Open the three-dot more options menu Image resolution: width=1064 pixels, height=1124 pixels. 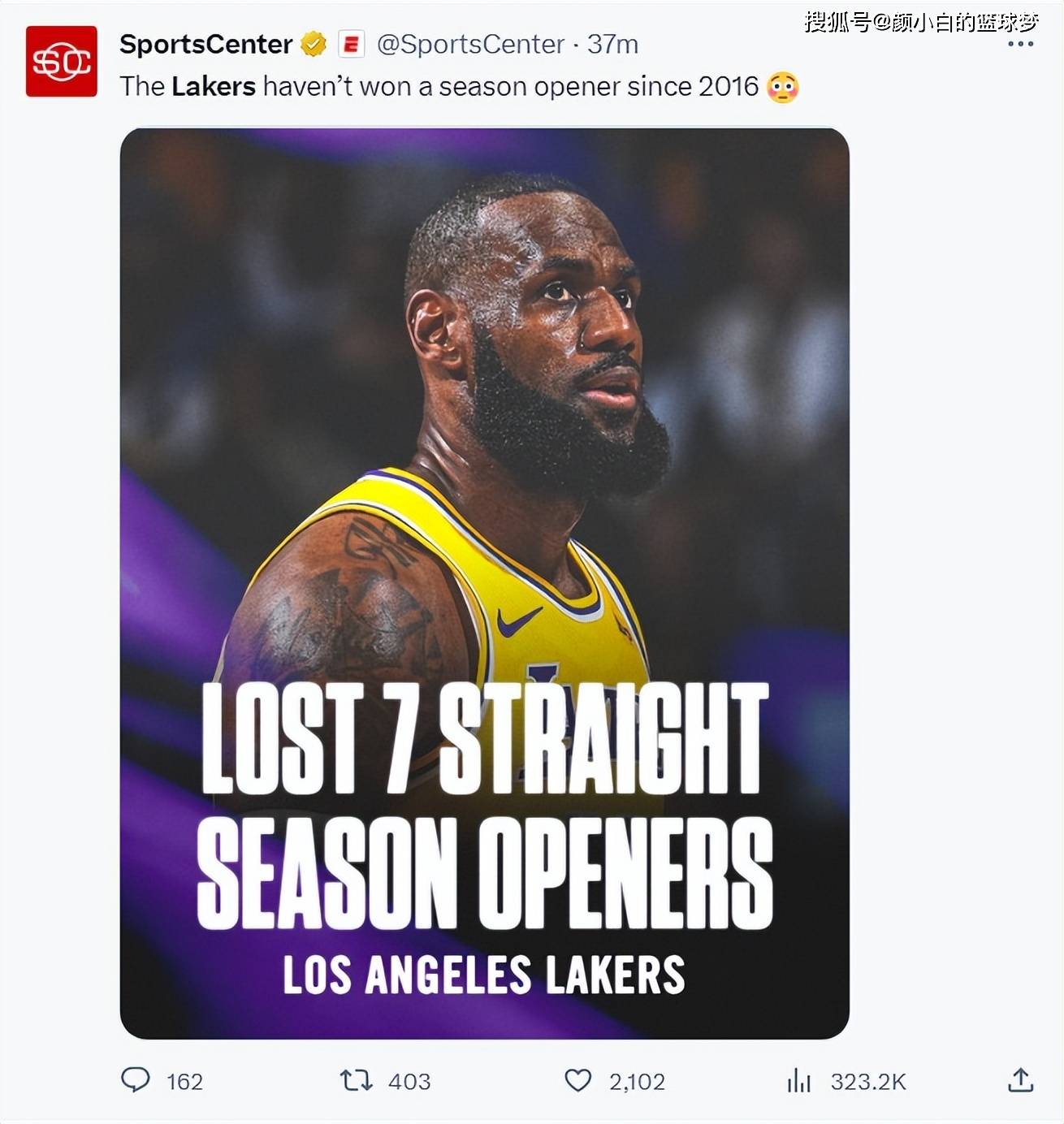(1020, 44)
